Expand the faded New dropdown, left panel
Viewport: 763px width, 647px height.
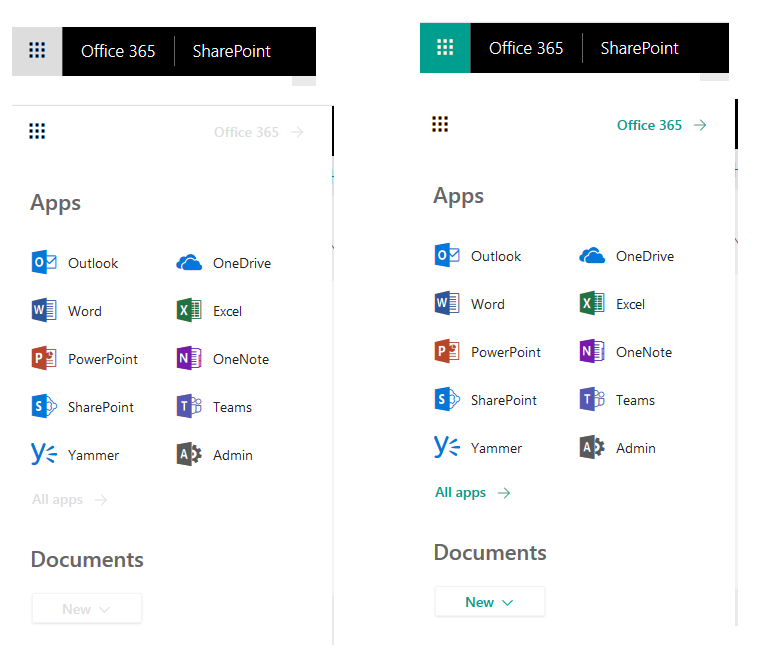coord(87,609)
